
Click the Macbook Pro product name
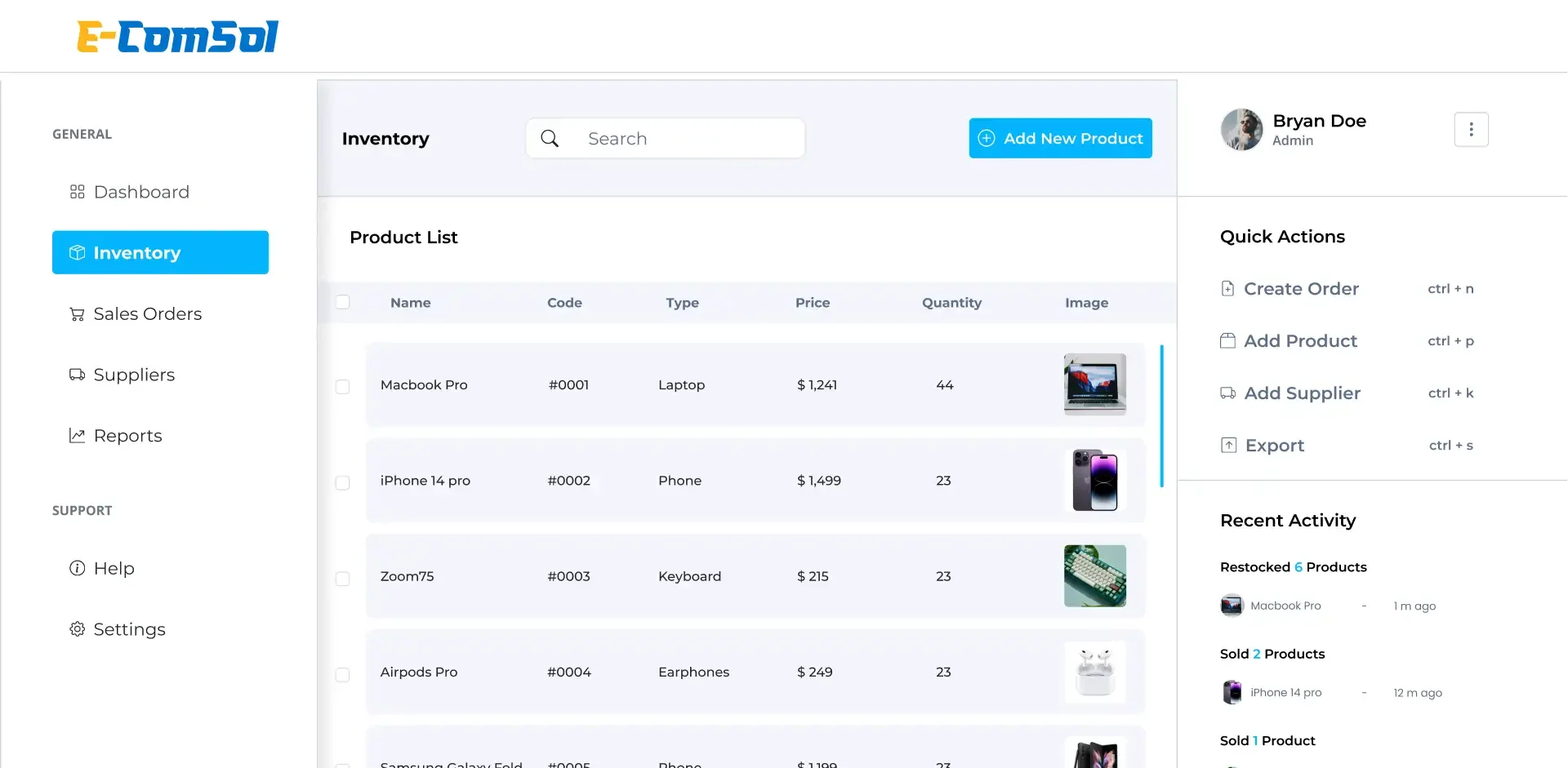coord(424,384)
